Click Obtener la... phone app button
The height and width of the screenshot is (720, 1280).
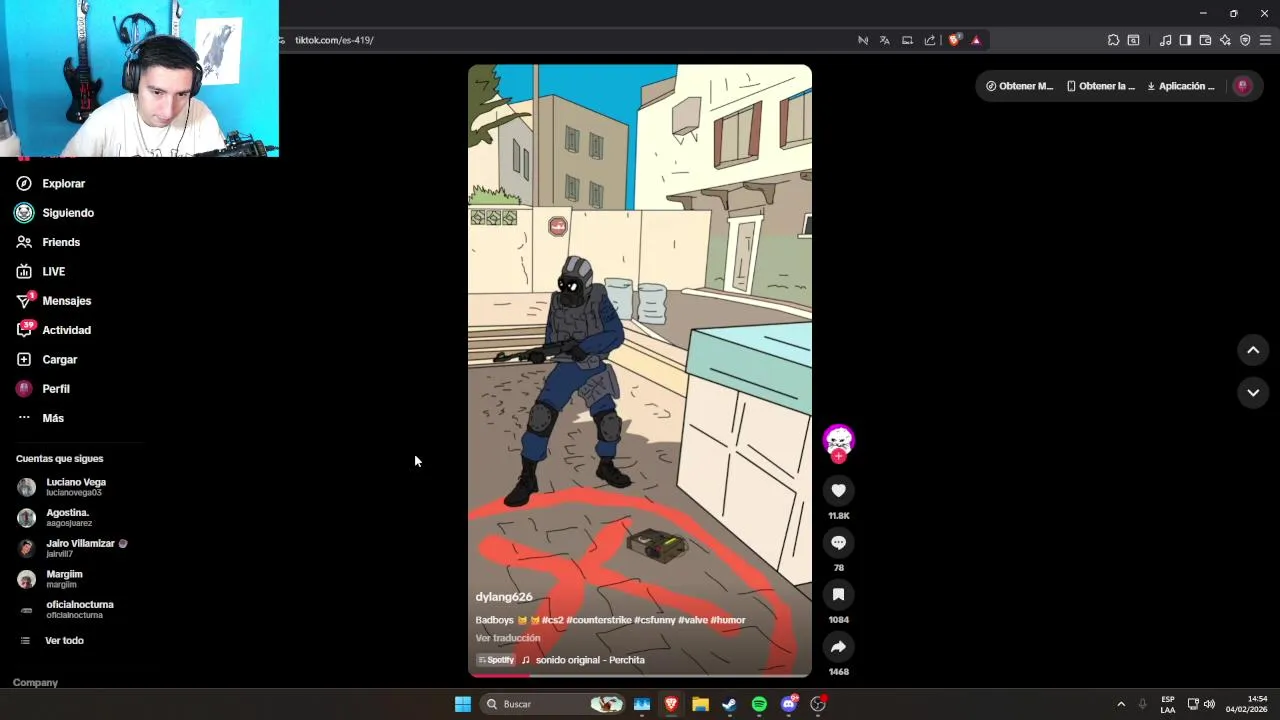click(1100, 86)
